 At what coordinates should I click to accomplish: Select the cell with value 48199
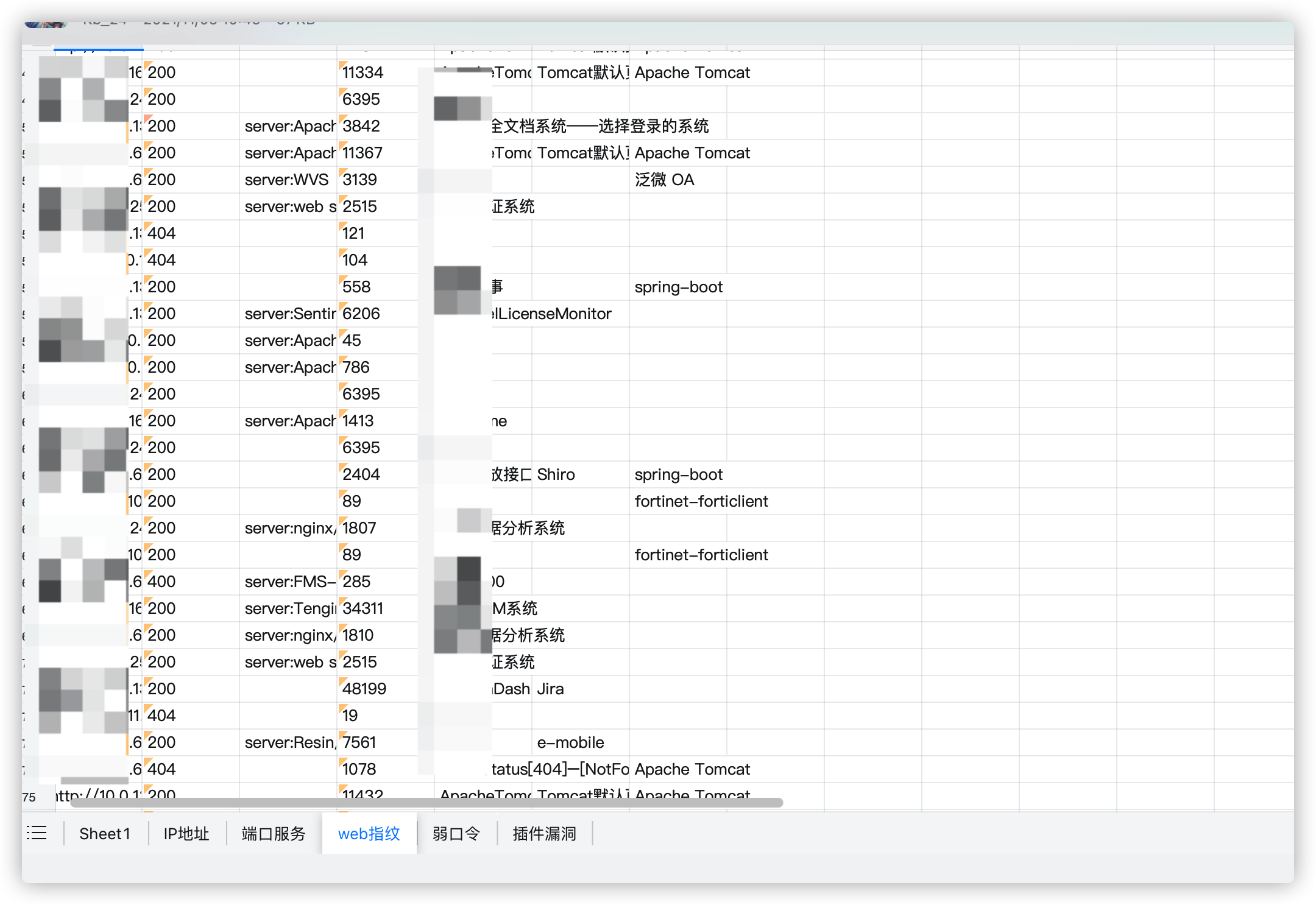pyautogui.click(x=364, y=689)
